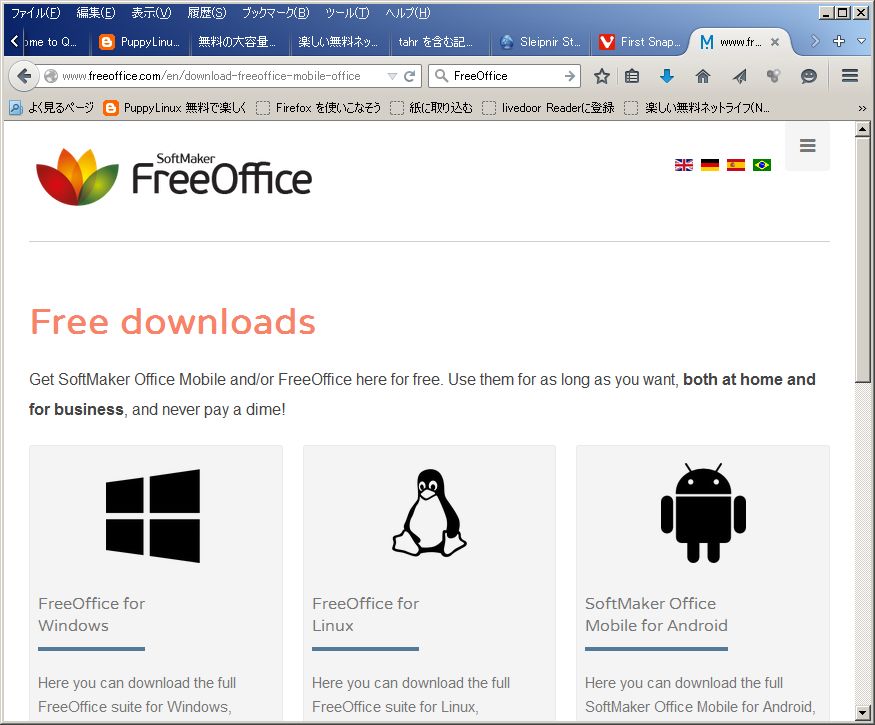The height and width of the screenshot is (725, 875).
Task: Click the vertical scrollbar thumb
Action: (862, 260)
